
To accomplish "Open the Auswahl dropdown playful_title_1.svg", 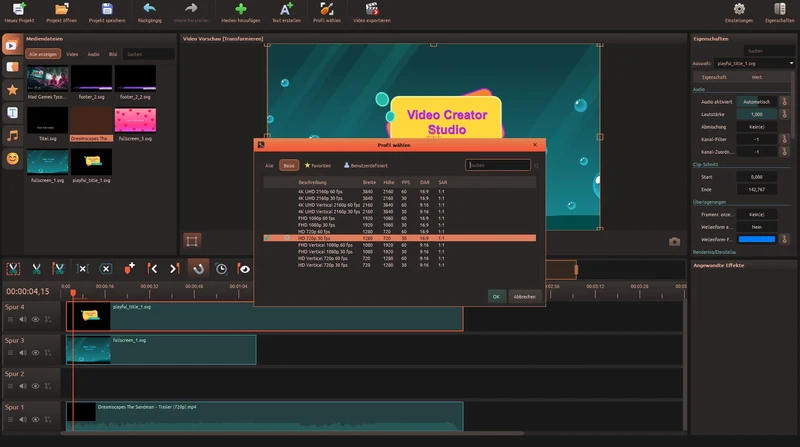I will pos(754,63).
